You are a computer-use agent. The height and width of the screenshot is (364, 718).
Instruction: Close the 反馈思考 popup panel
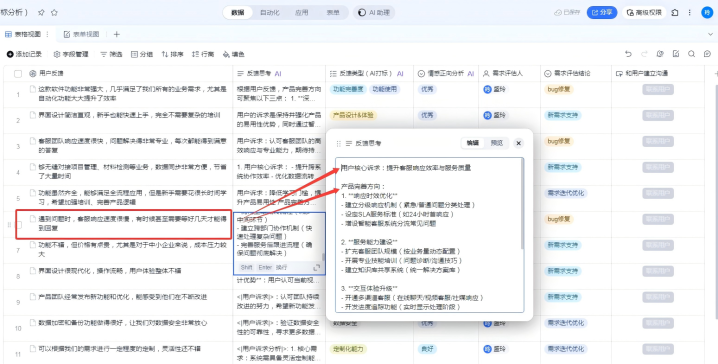click(x=518, y=143)
